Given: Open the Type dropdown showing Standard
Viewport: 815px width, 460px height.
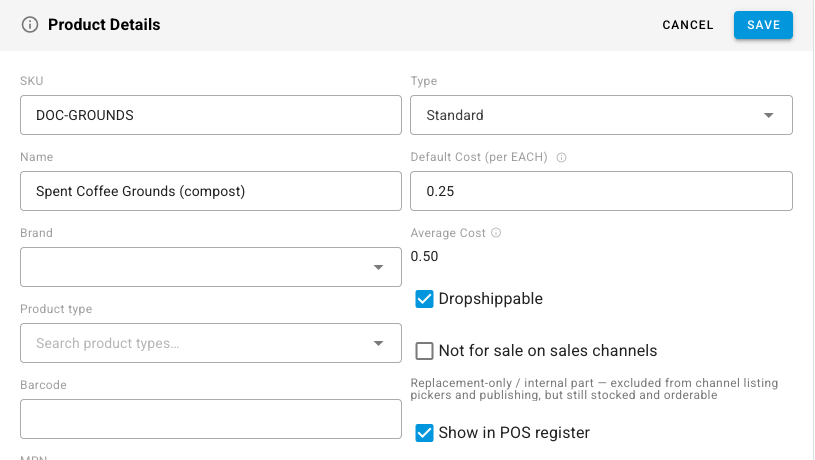Looking at the screenshot, I should (x=601, y=115).
